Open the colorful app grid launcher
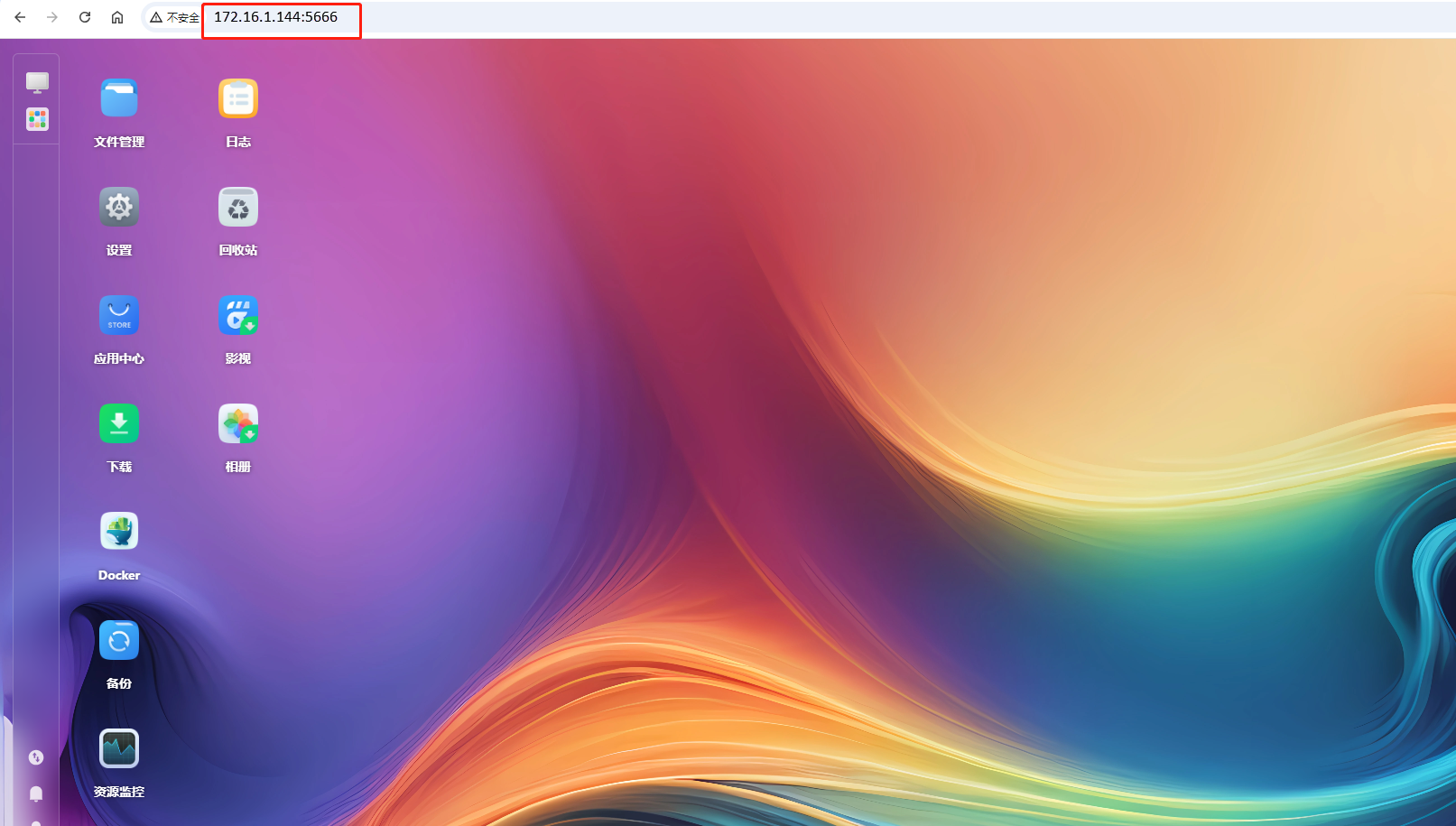Screen dimensions: 1456x826 click(x=37, y=119)
